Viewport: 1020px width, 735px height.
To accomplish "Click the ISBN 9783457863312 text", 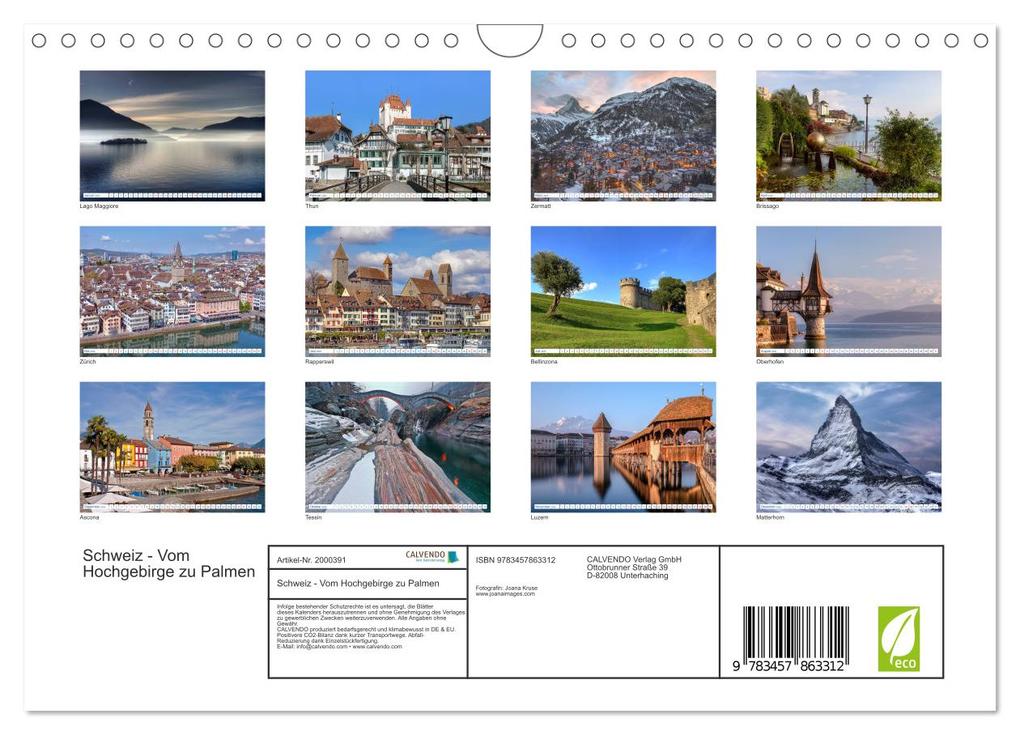I will coord(515,560).
